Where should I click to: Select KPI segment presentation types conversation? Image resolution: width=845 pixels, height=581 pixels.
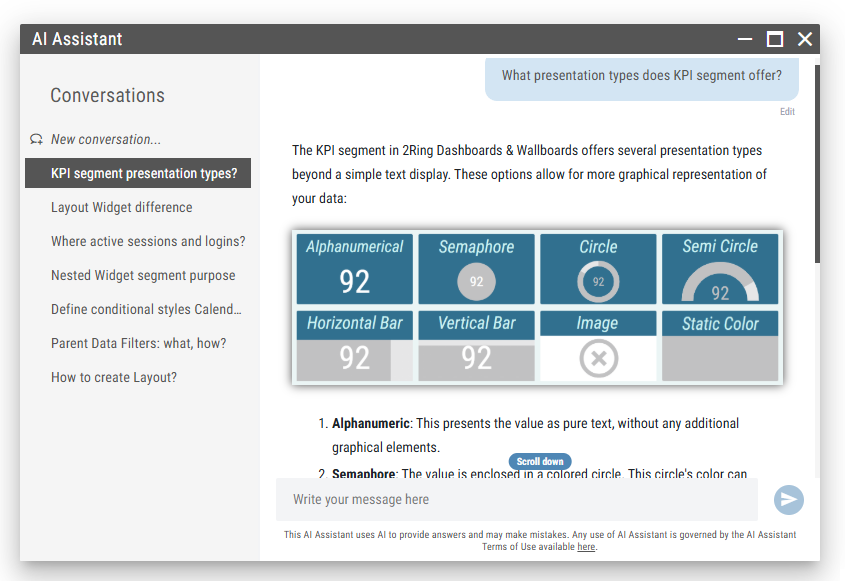144,173
